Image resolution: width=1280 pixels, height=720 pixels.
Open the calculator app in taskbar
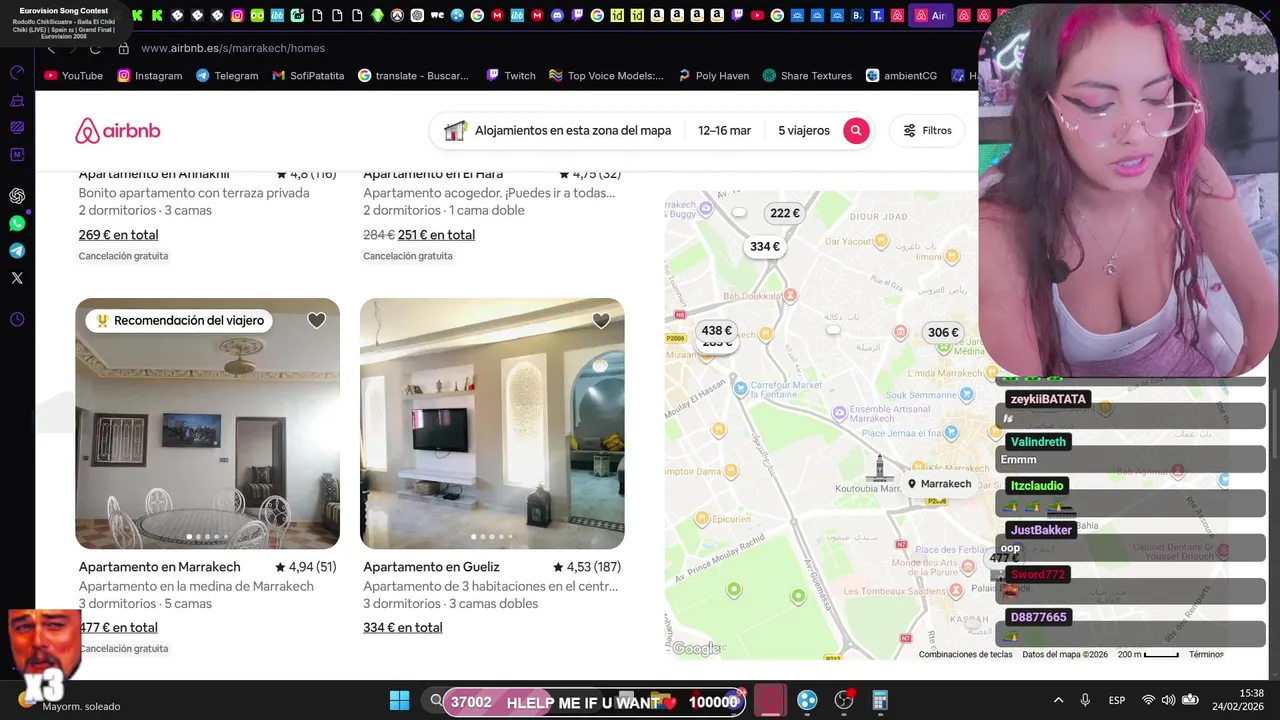[x=880, y=701]
